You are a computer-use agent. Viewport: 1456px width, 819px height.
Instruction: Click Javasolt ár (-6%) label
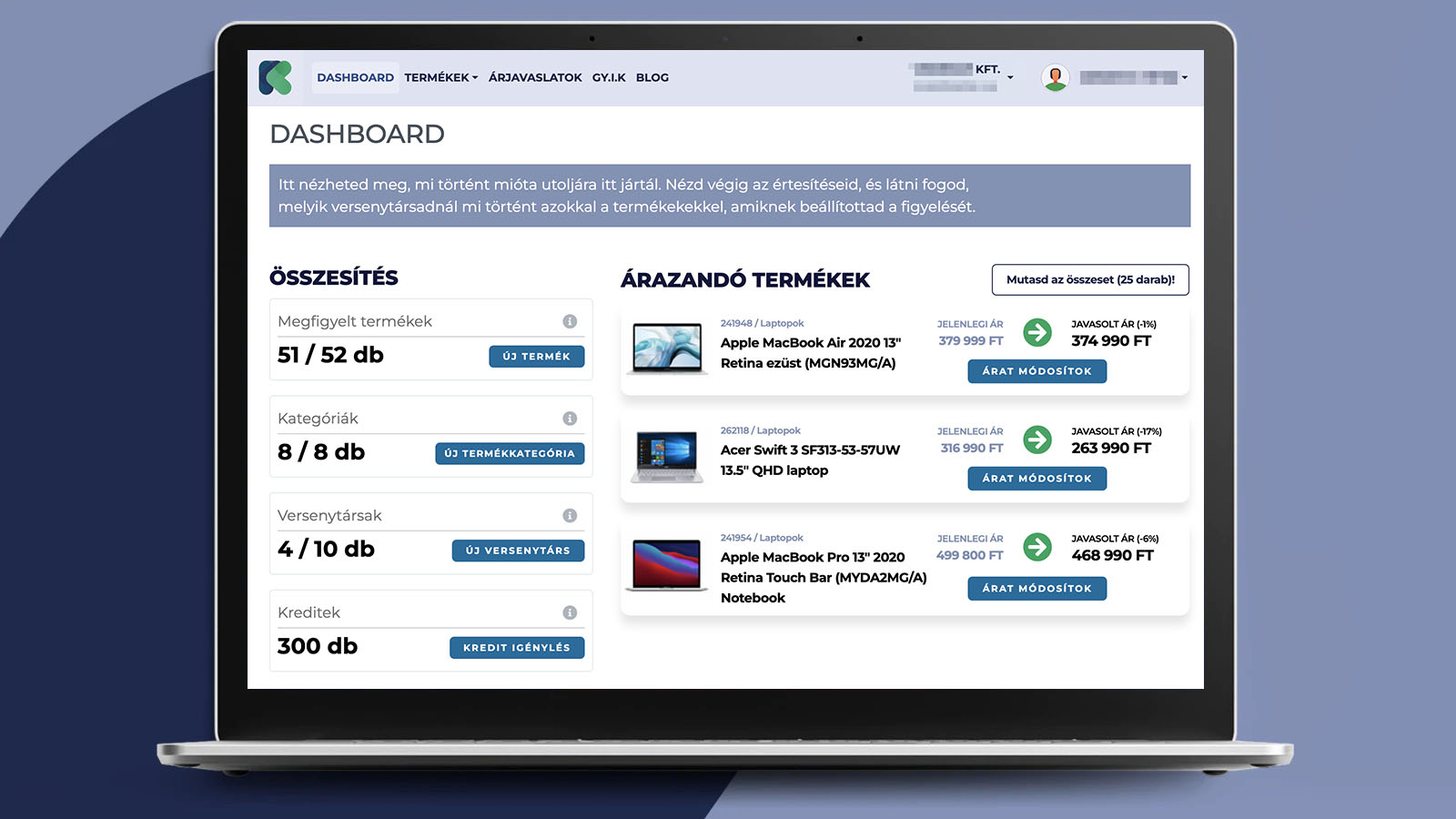coord(1115,539)
